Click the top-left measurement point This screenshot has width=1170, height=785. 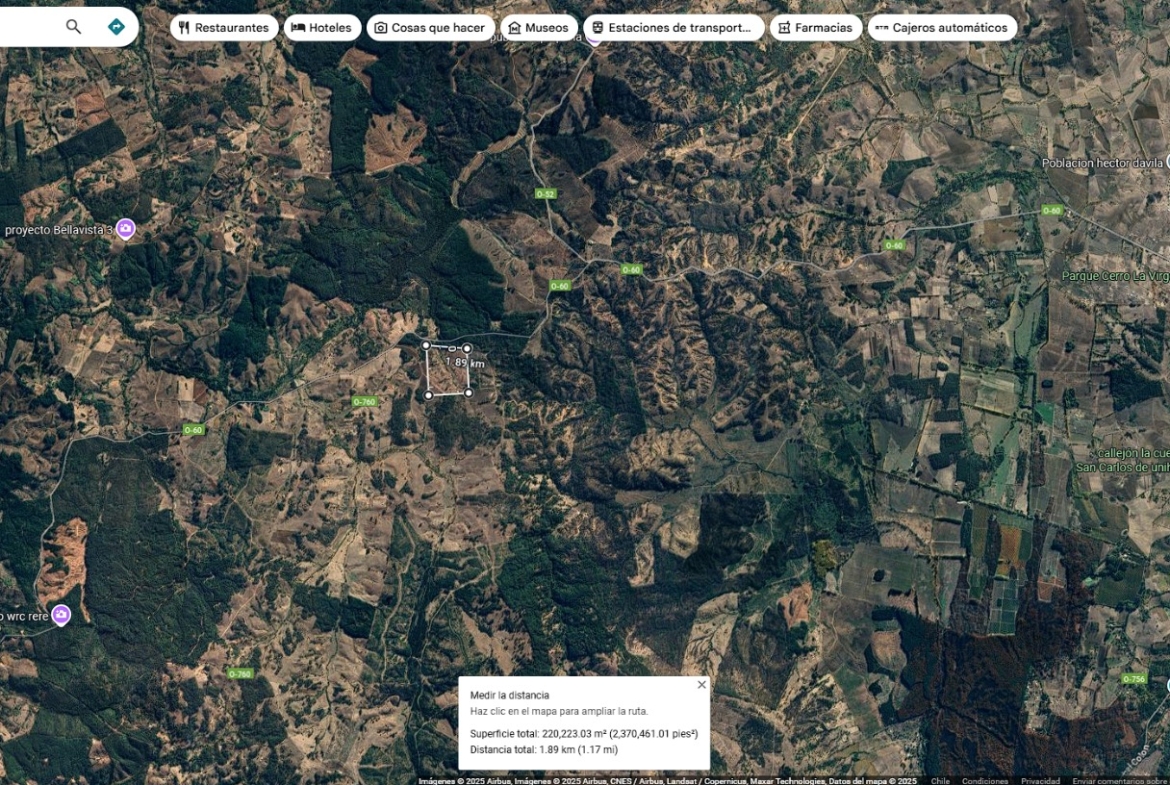click(x=426, y=345)
